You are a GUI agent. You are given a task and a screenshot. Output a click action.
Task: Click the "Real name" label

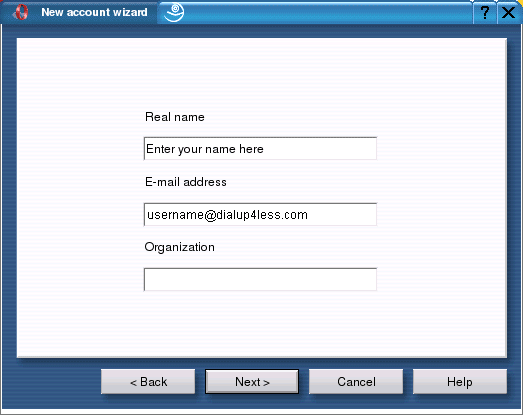coord(175,117)
